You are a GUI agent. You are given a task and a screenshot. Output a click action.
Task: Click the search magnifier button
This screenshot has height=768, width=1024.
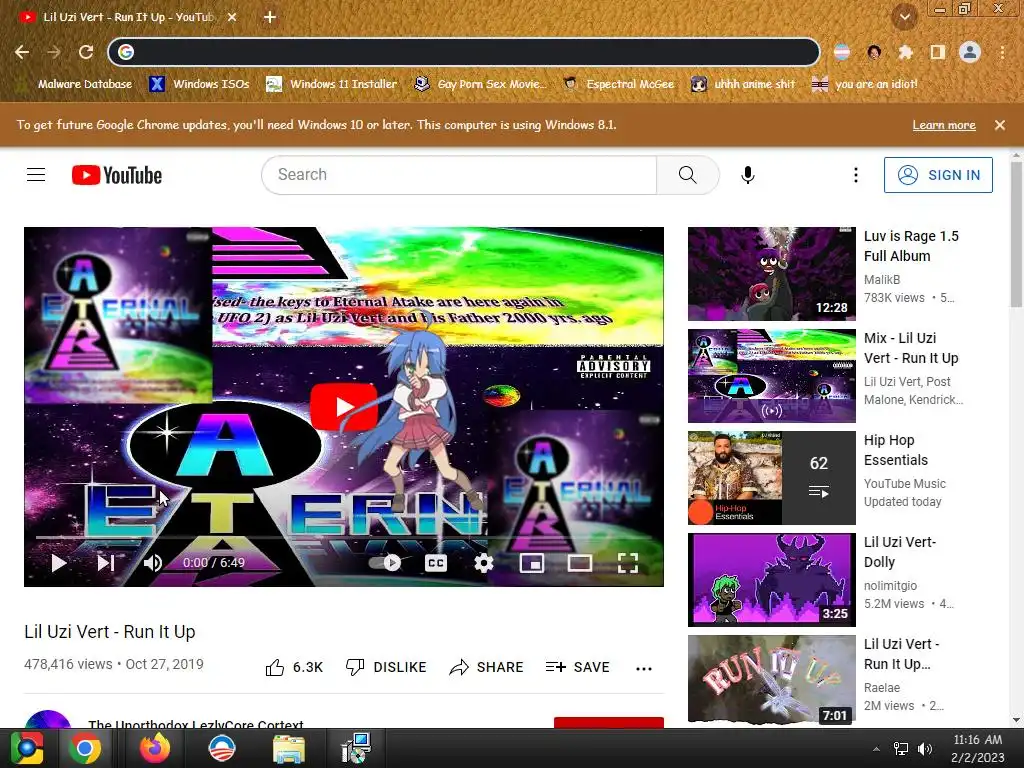(687, 175)
